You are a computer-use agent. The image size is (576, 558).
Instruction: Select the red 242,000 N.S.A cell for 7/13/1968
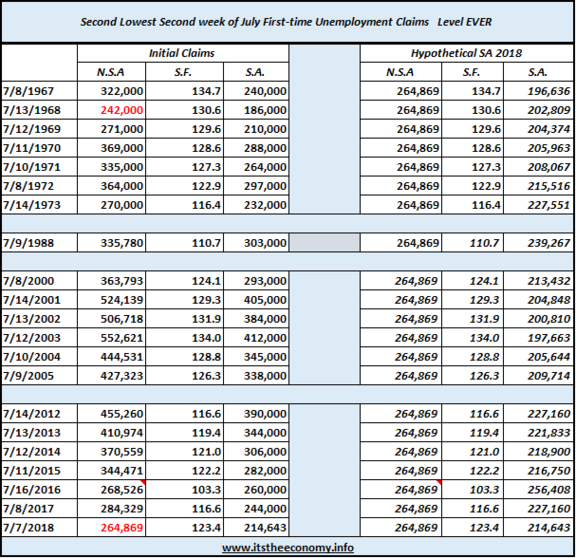pyautogui.click(x=111, y=110)
